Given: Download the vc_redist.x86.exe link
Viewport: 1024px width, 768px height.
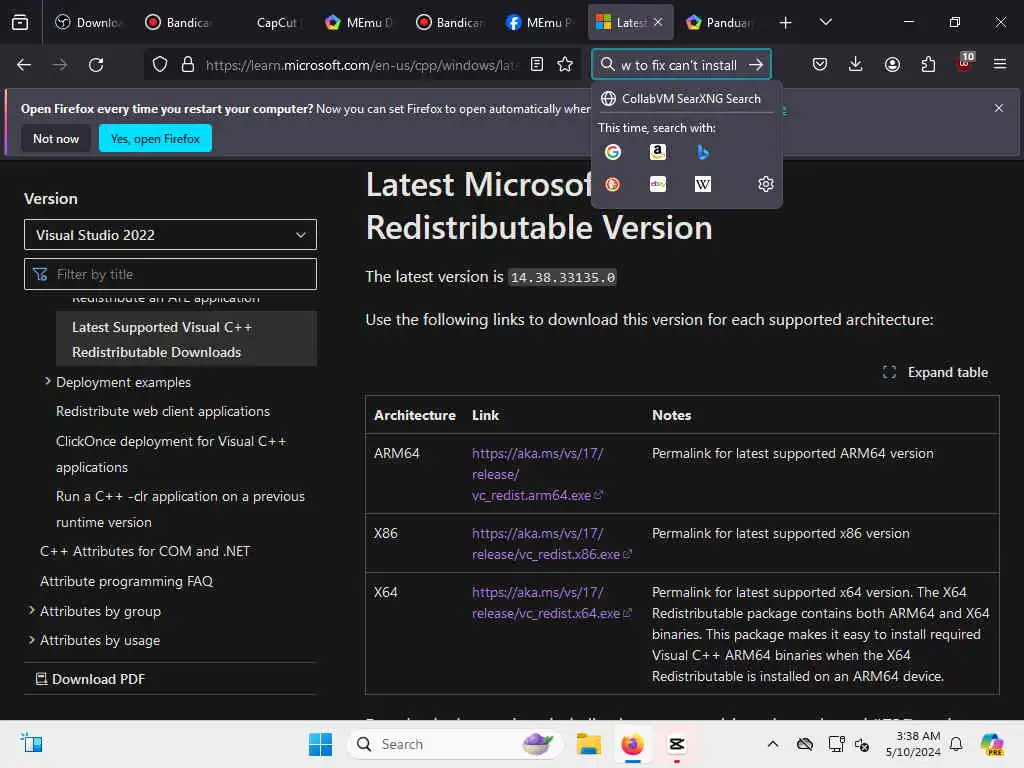Looking at the screenshot, I should (551, 544).
